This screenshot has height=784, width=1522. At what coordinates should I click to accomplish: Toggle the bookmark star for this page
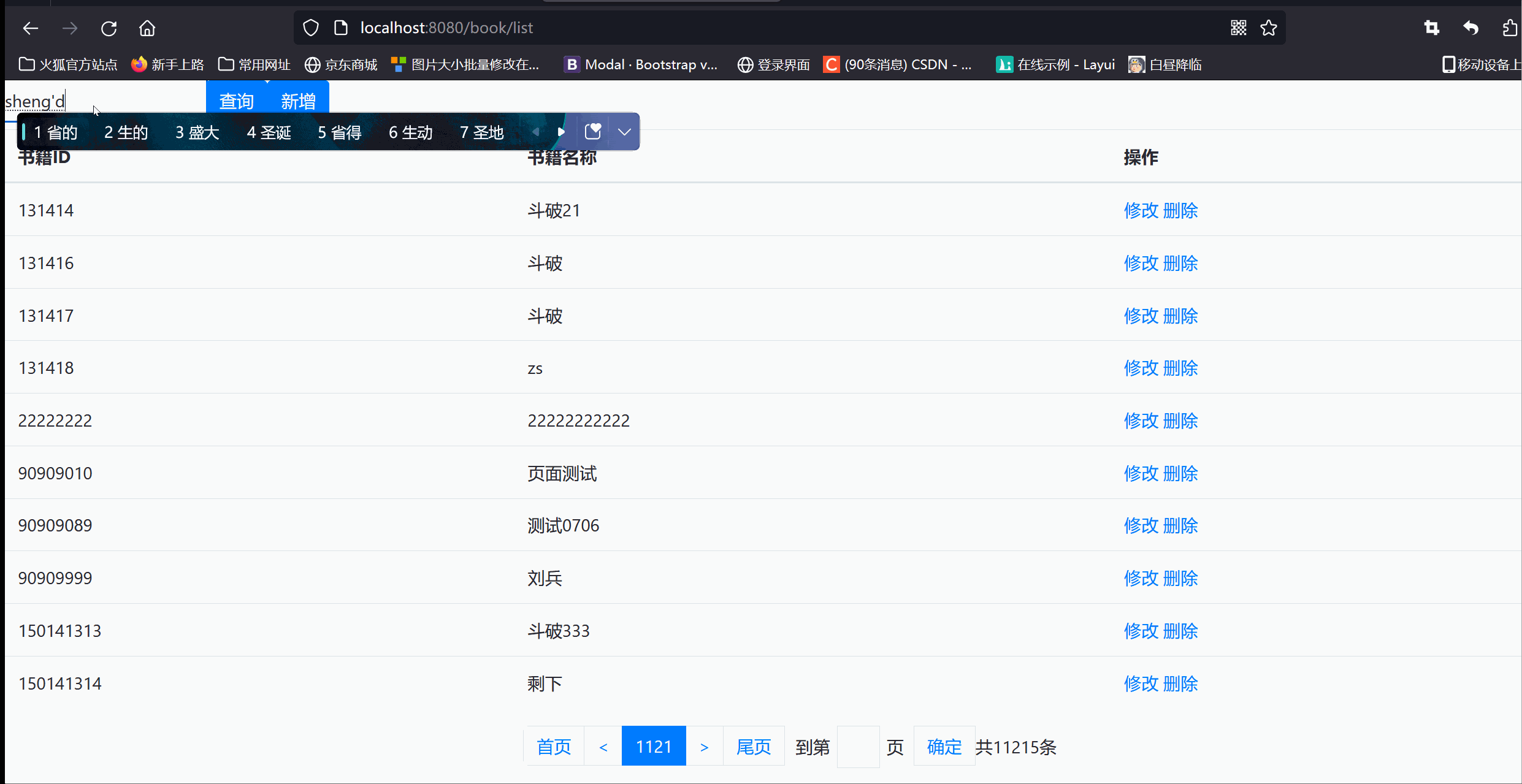pyautogui.click(x=1269, y=28)
